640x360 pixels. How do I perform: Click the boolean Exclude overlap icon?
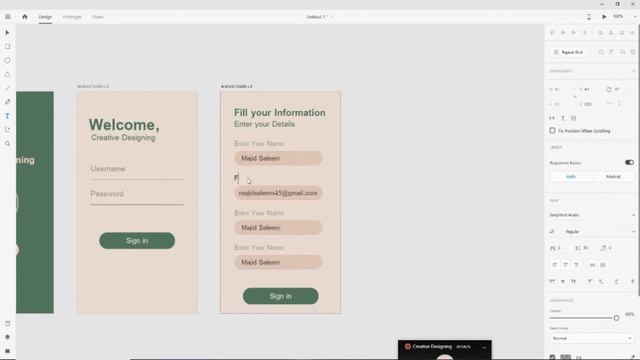tap(633, 52)
